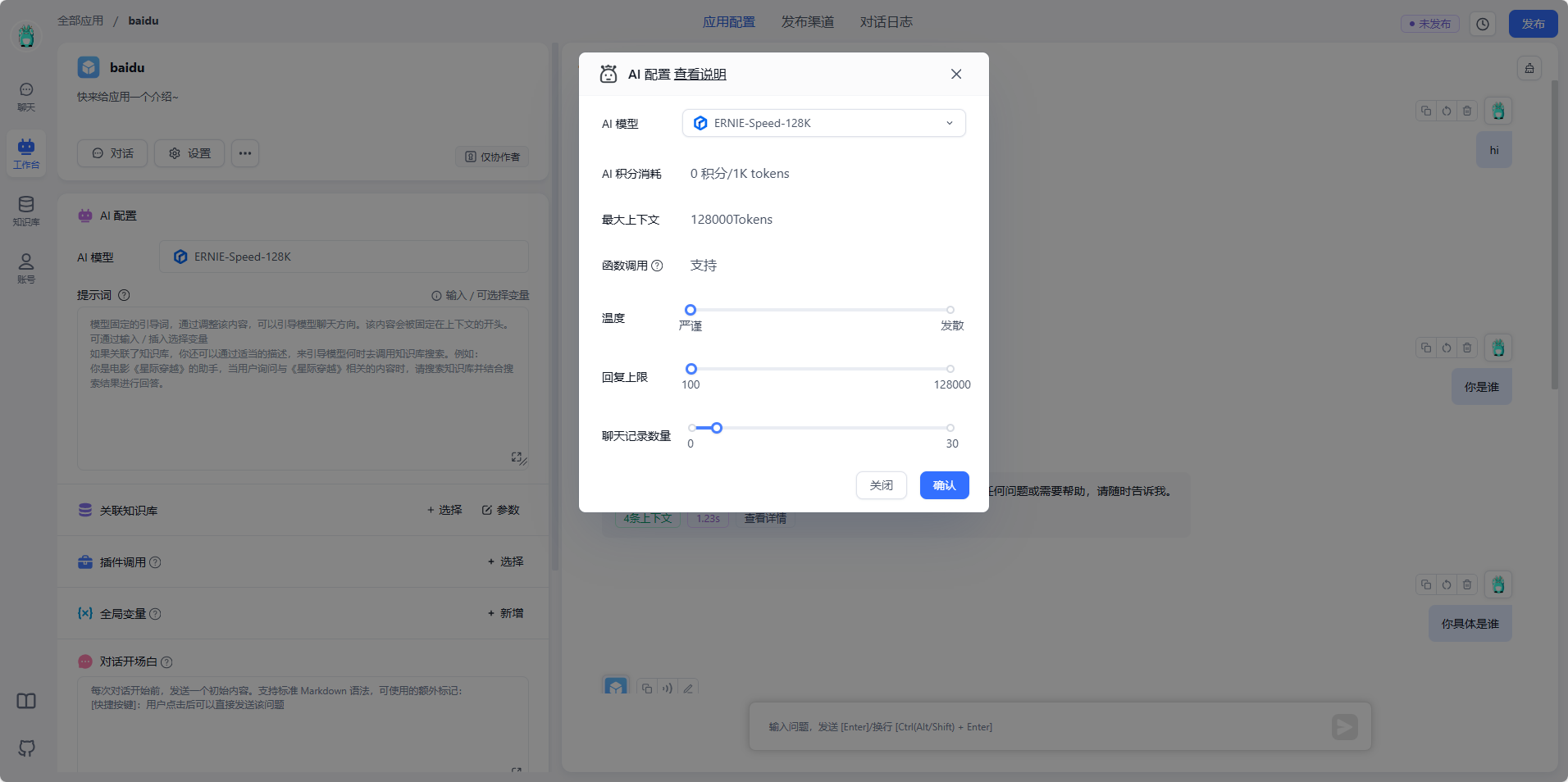Click the 对话 button under baidu
1568x782 pixels.
(112, 153)
